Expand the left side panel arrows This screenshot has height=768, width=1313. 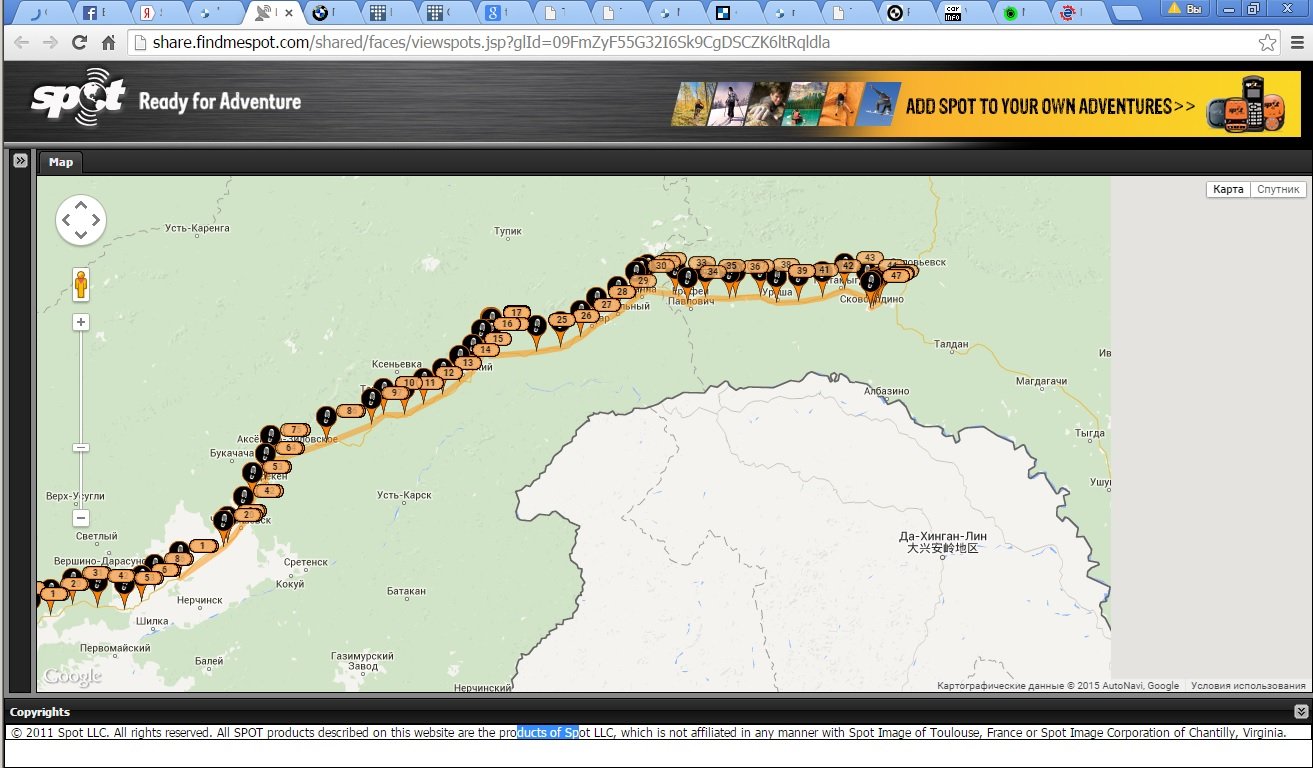pos(19,160)
